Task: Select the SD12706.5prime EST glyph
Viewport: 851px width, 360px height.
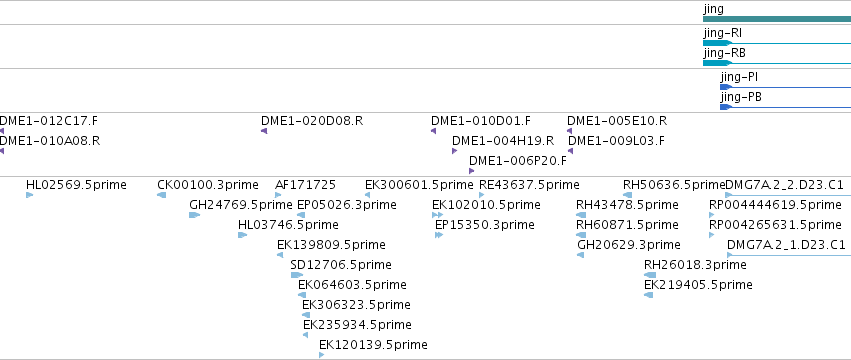Action: (x=297, y=275)
